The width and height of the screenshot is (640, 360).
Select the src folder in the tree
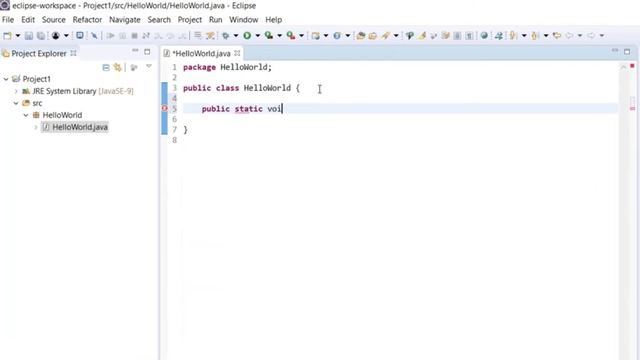(x=37, y=103)
